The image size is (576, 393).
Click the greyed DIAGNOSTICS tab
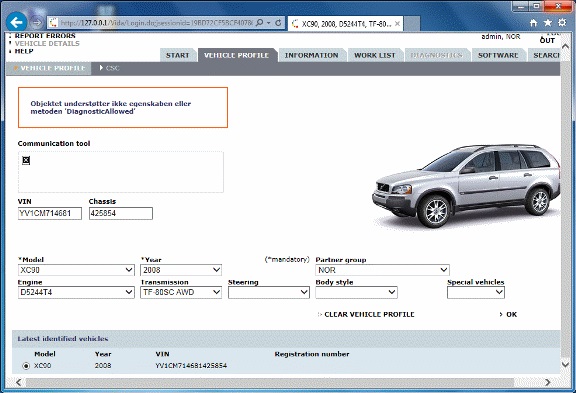point(436,55)
